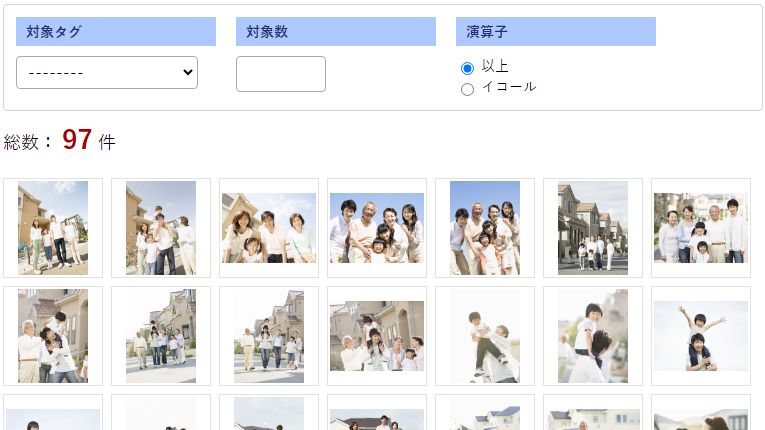765x430 pixels.
Task: Select the イコール radio button
Action: [467, 89]
